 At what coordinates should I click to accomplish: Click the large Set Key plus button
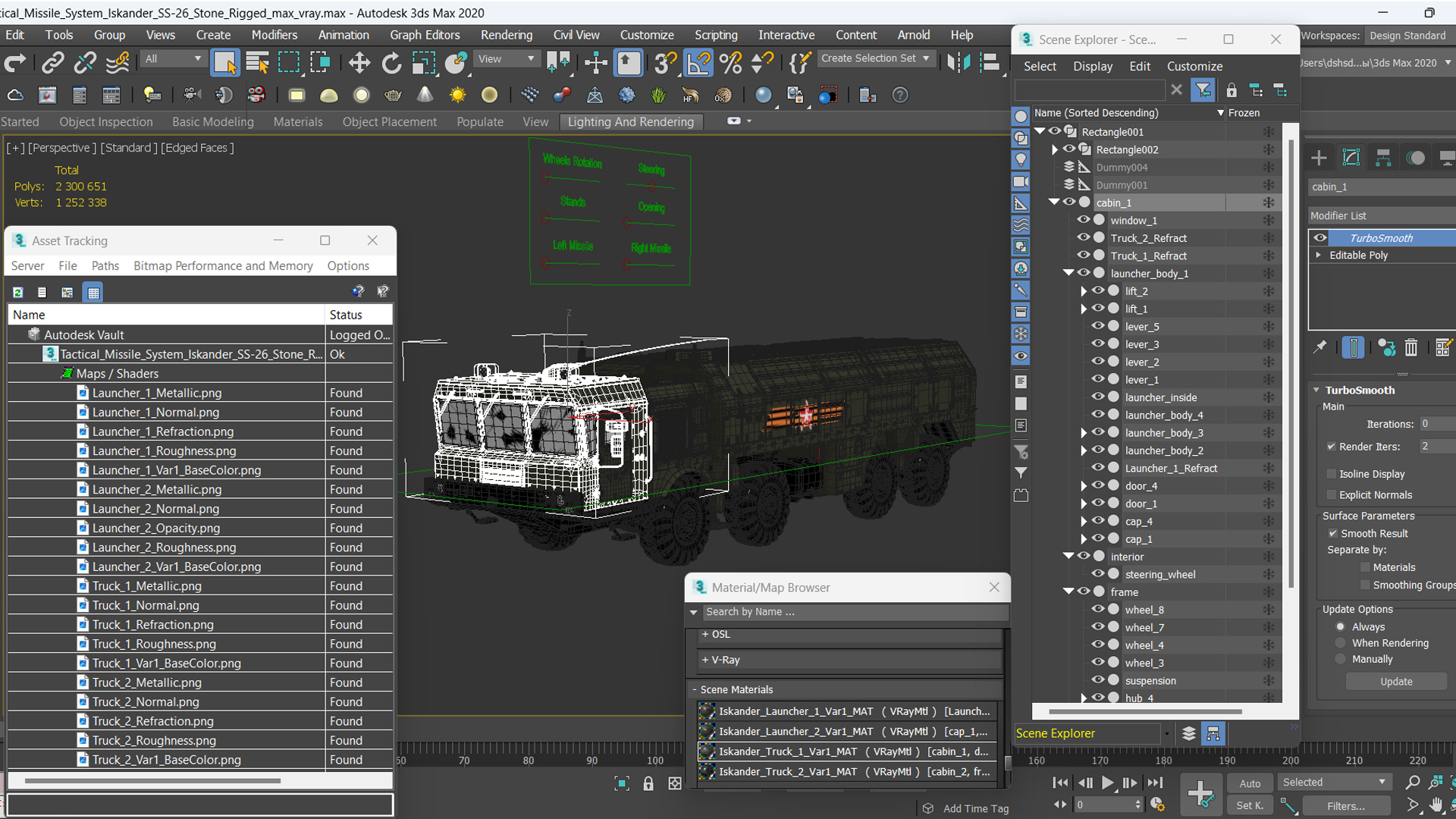pyautogui.click(x=1200, y=793)
